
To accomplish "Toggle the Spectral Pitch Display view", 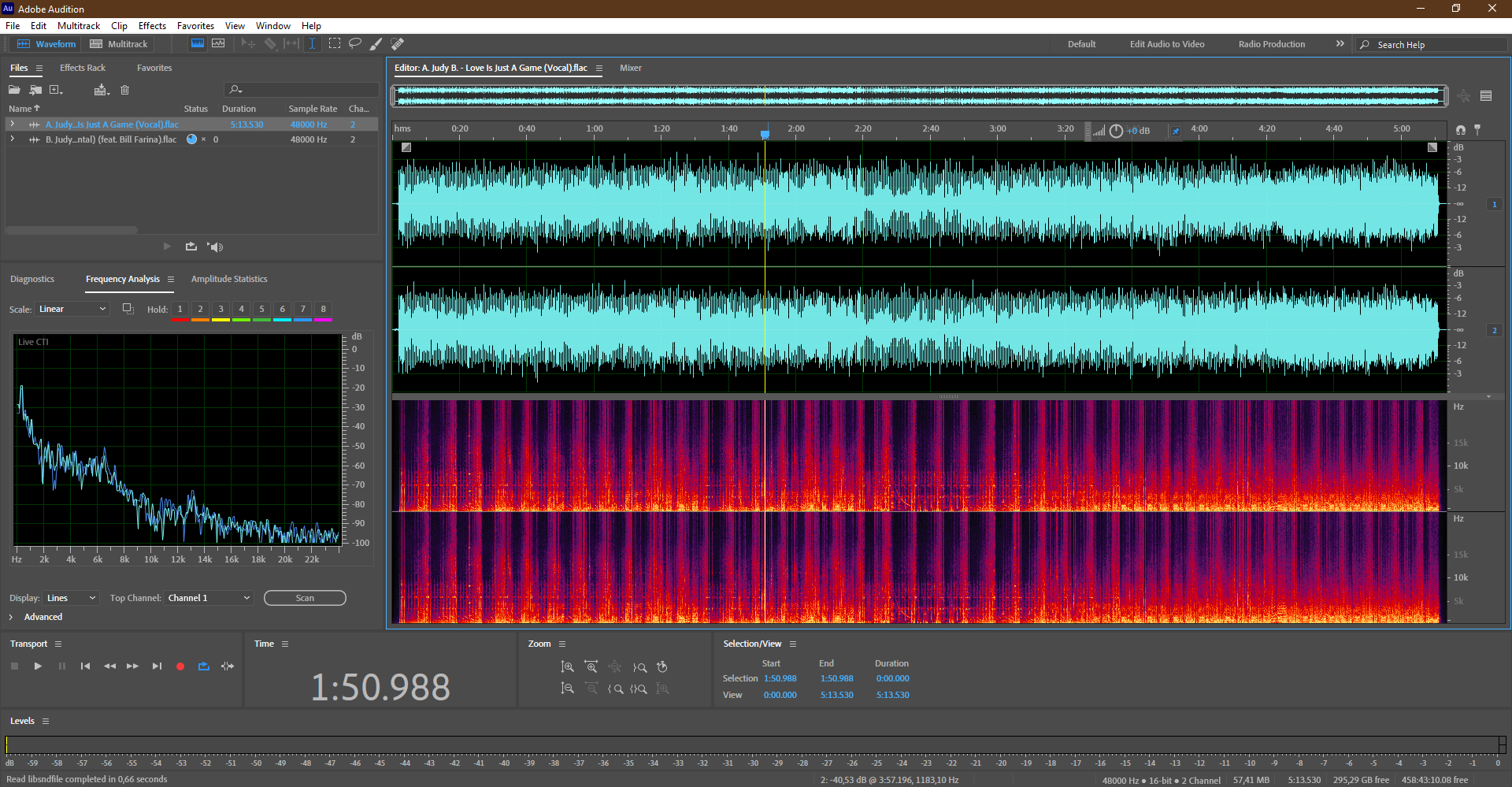I will click(218, 44).
